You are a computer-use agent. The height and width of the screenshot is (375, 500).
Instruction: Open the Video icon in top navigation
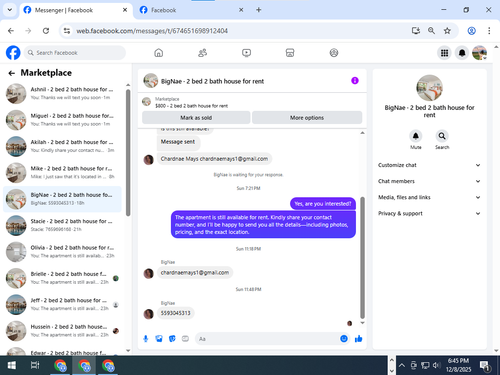(x=246, y=53)
